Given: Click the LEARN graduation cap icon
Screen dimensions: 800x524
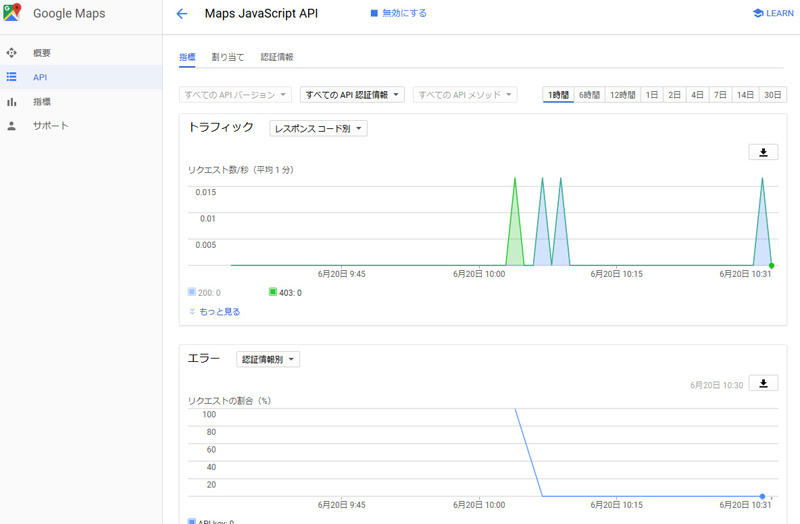Looking at the screenshot, I should point(758,14).
